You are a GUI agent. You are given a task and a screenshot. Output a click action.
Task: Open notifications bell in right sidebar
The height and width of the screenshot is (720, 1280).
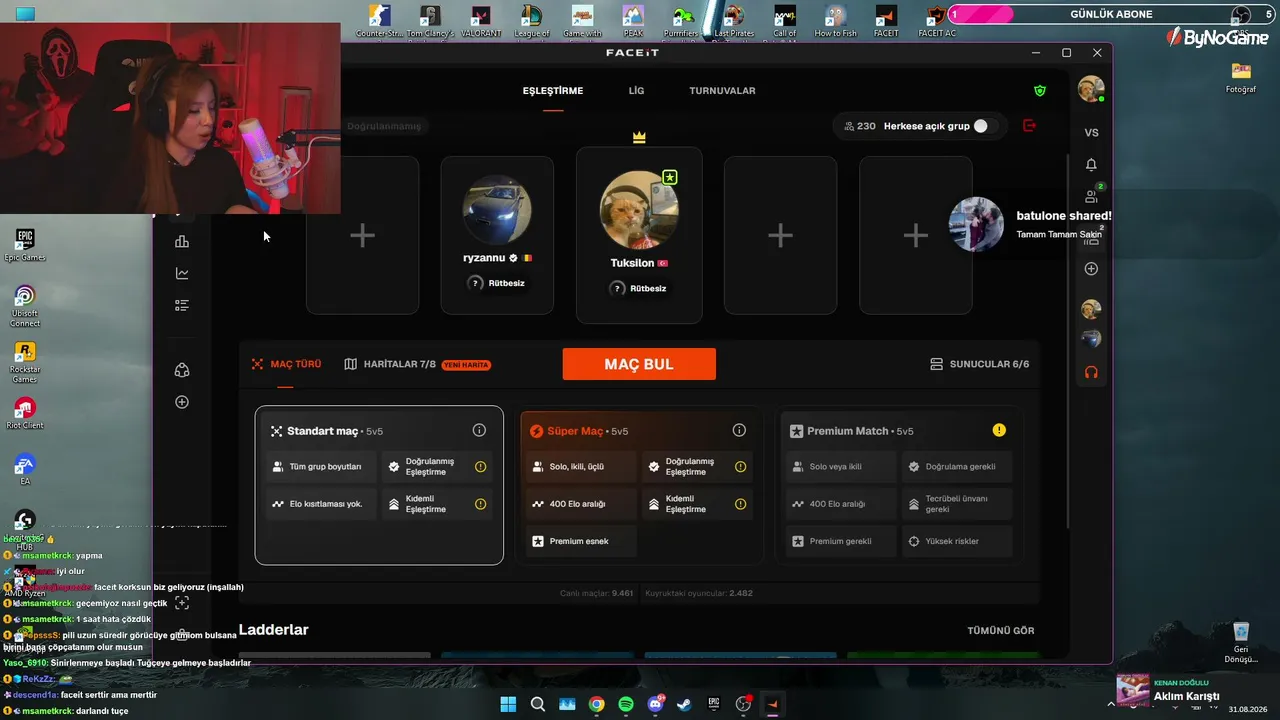1091,164
